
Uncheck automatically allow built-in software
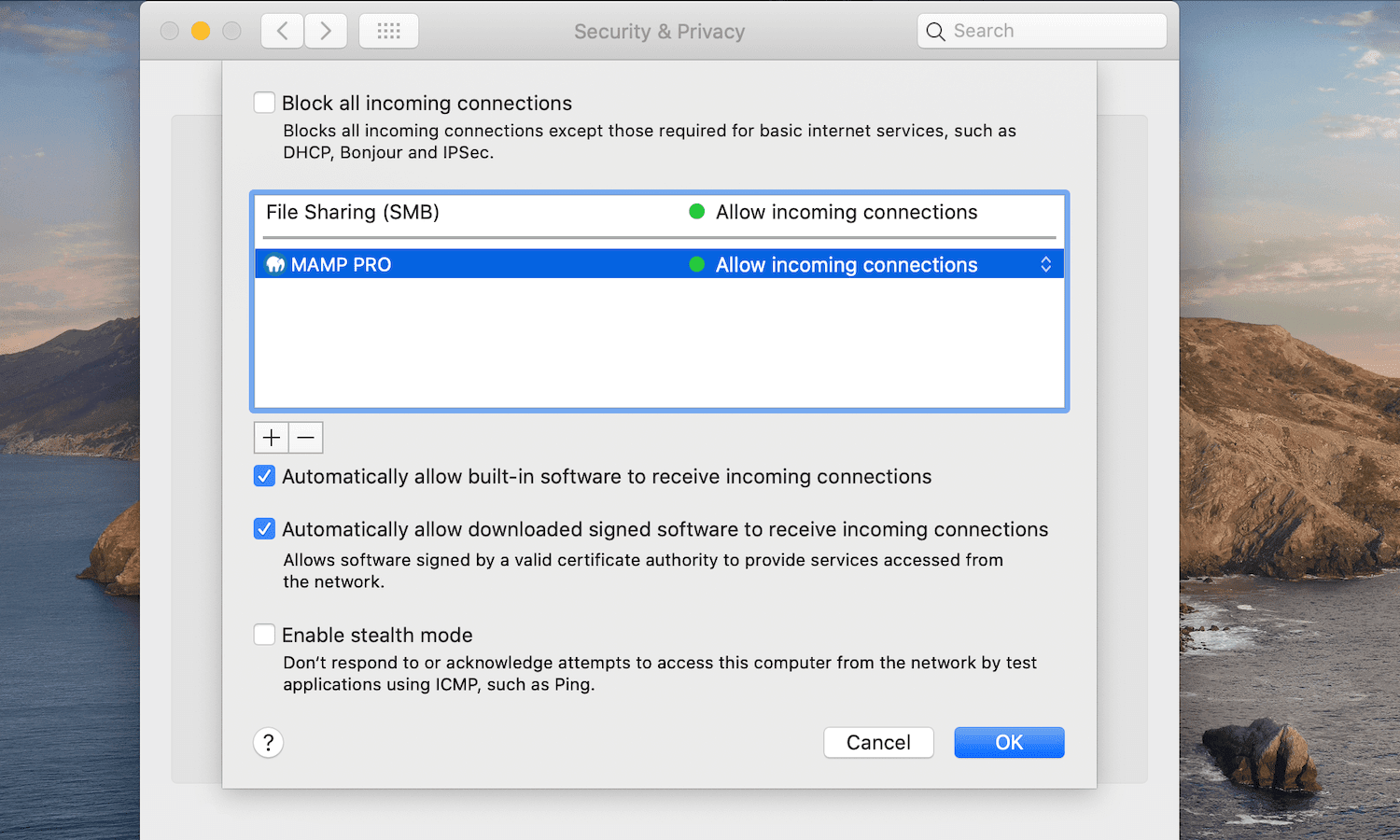[264, 476]
